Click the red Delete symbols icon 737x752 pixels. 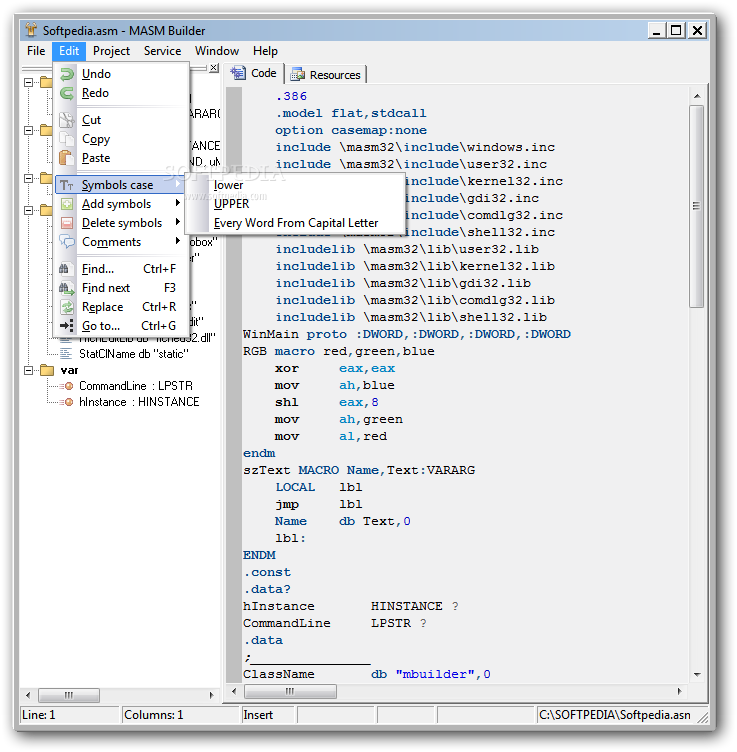point(67,223)
